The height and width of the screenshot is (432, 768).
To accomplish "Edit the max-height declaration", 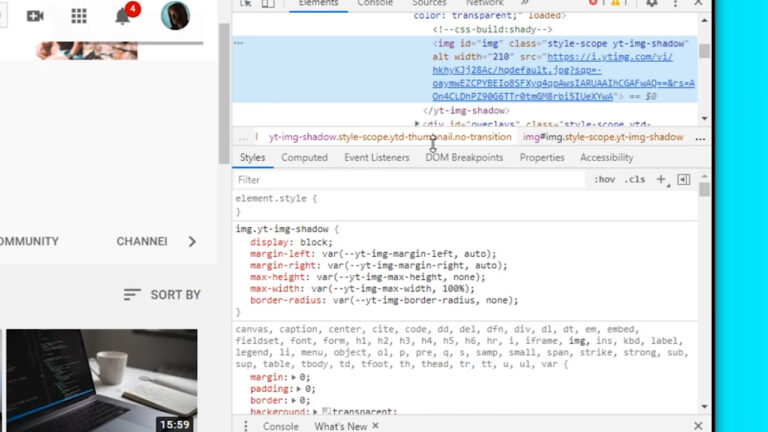I will (x=368, y=277).
